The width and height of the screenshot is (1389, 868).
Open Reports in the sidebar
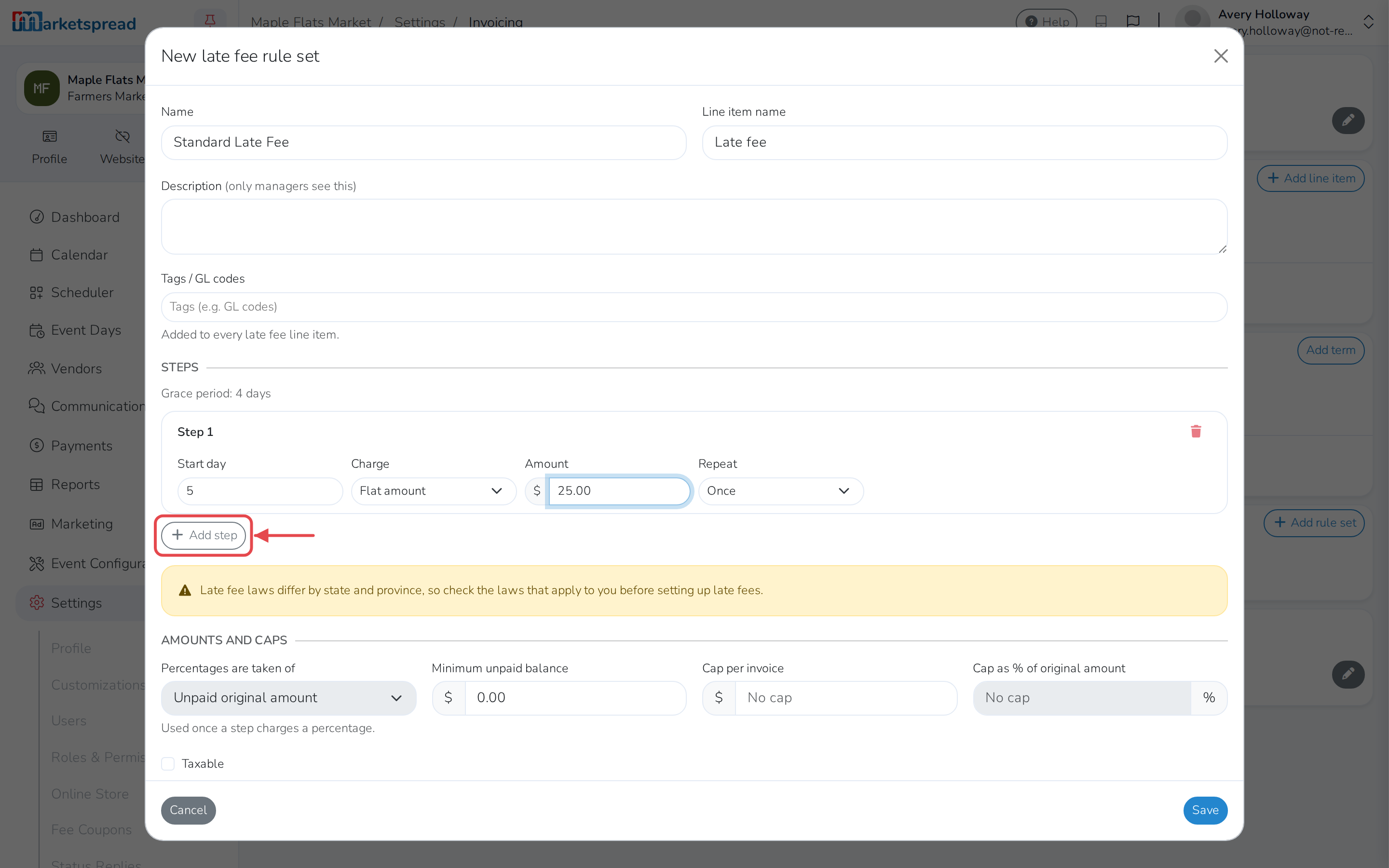[75, 485]
